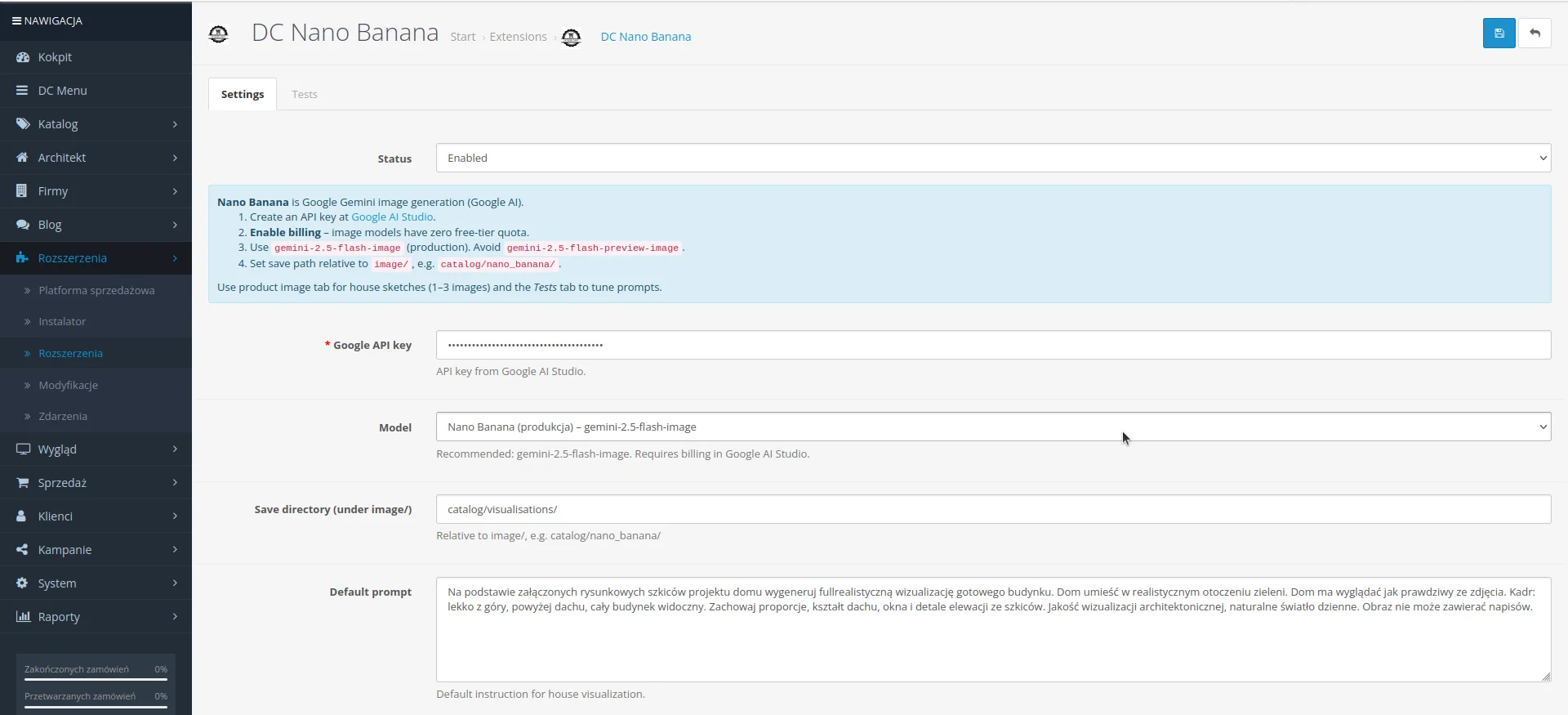Expand the System submenu chevron
Image resolution: width=1568 pixels, height=715 pixels.
point(175,583)
